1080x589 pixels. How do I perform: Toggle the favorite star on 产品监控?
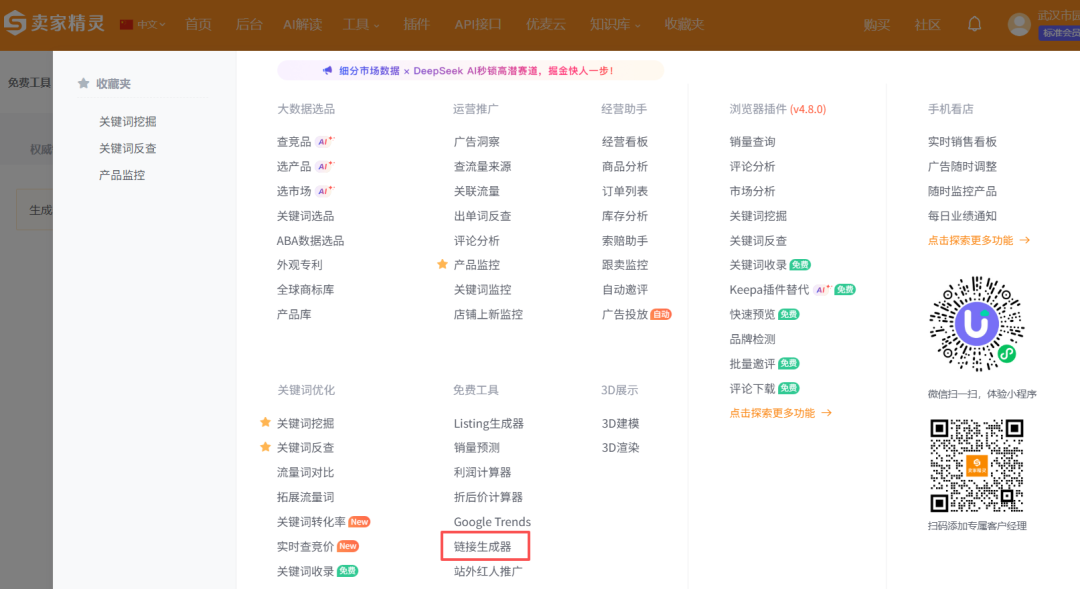click(442, 264)
